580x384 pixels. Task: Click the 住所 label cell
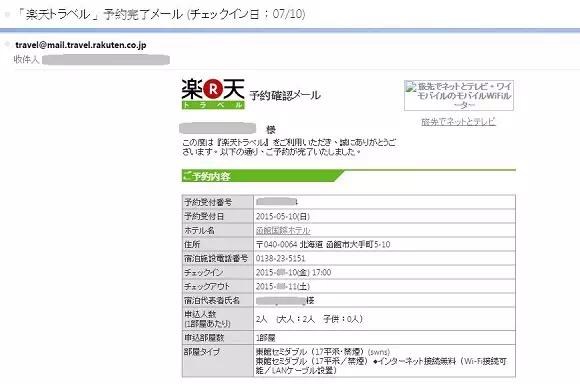click(x=218, y=245)
